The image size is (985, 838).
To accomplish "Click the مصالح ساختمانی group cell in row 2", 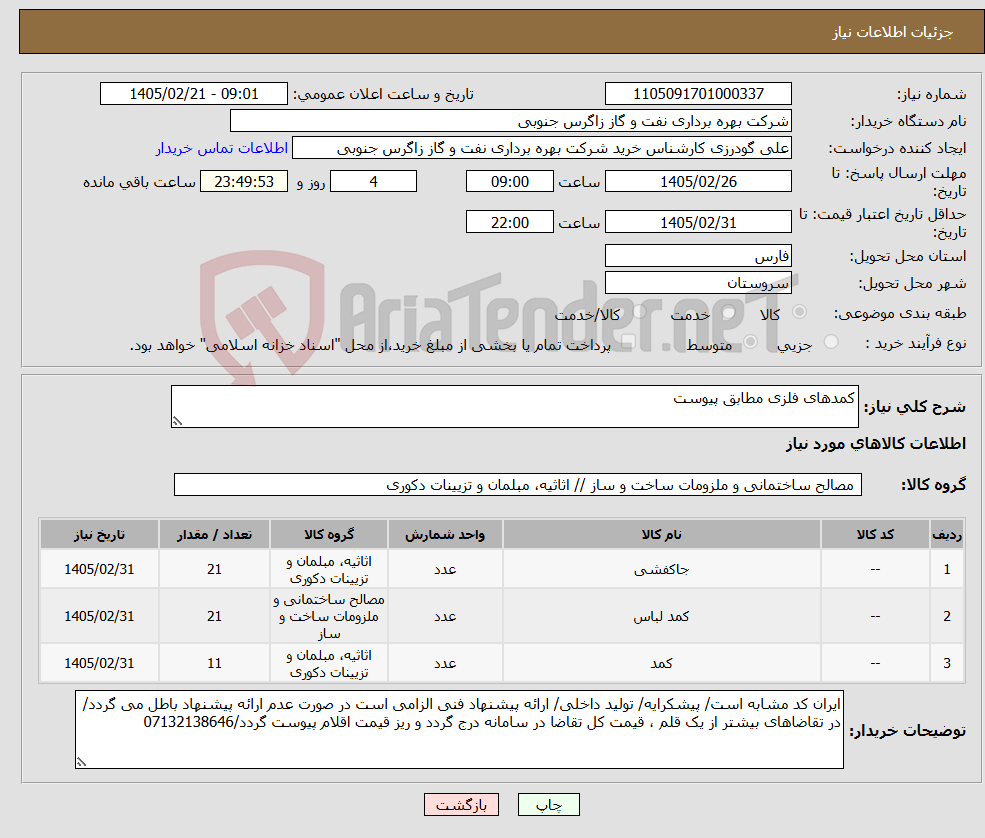I will coord(329,616).
